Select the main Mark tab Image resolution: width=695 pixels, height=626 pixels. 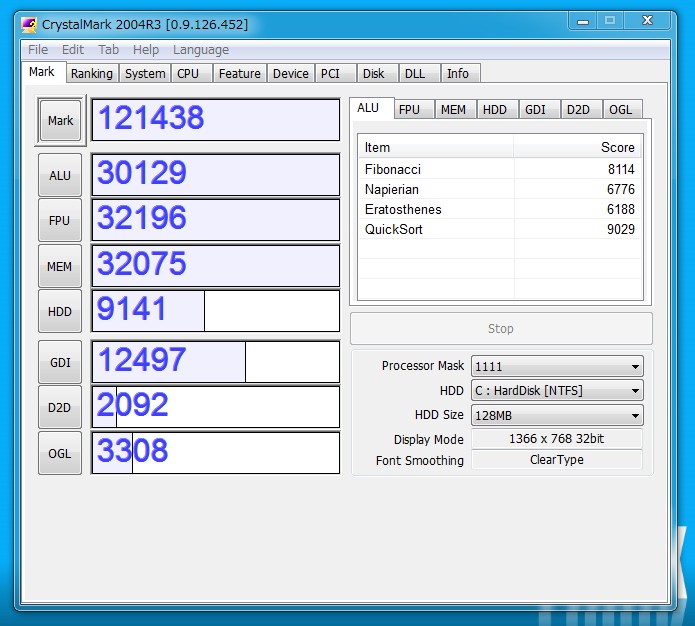[42, 71]
